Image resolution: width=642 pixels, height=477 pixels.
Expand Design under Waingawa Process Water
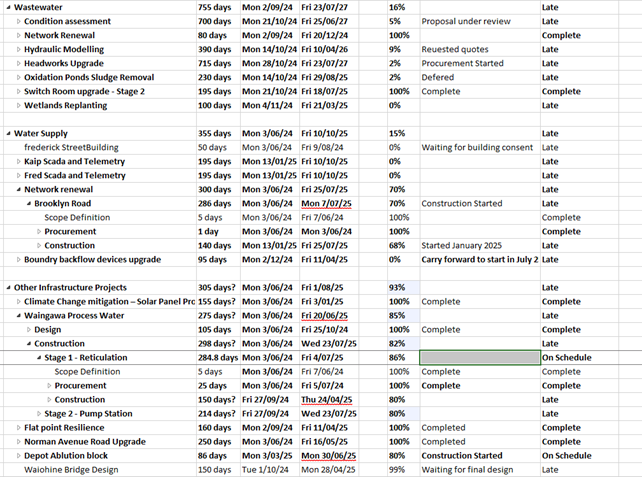(x=29, y=330)
